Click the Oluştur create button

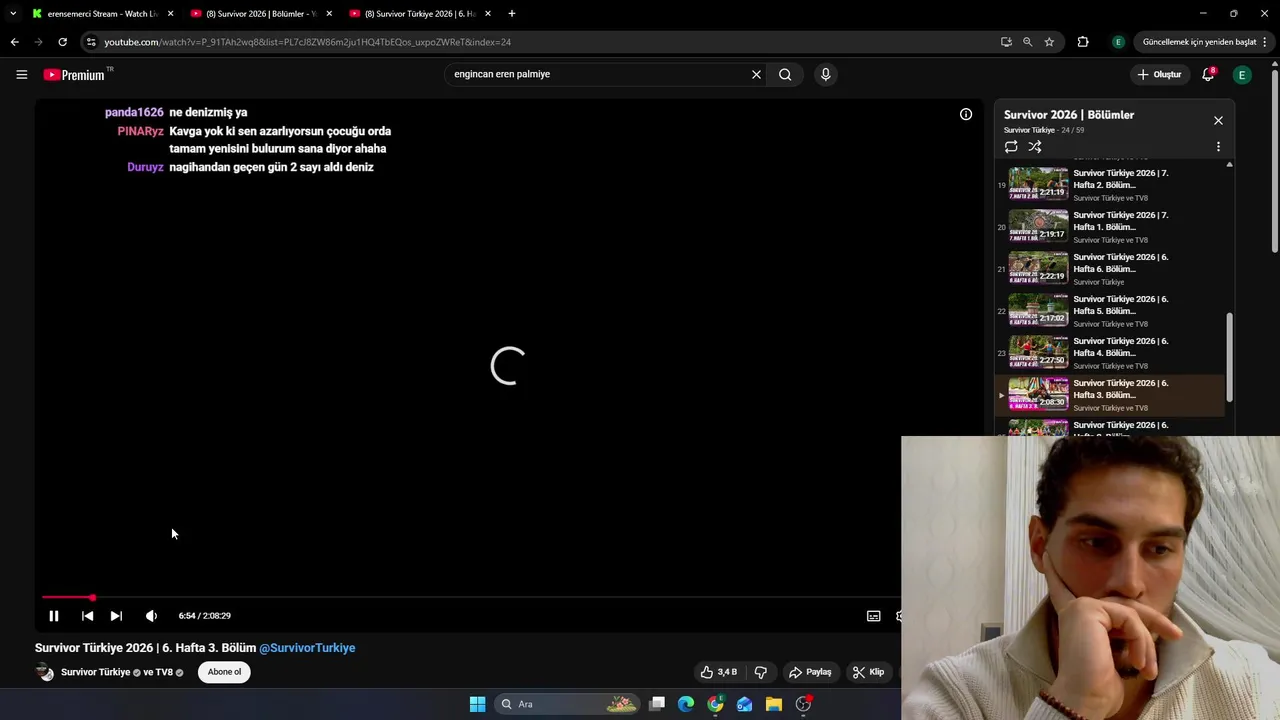click(x=1159, y=74)
